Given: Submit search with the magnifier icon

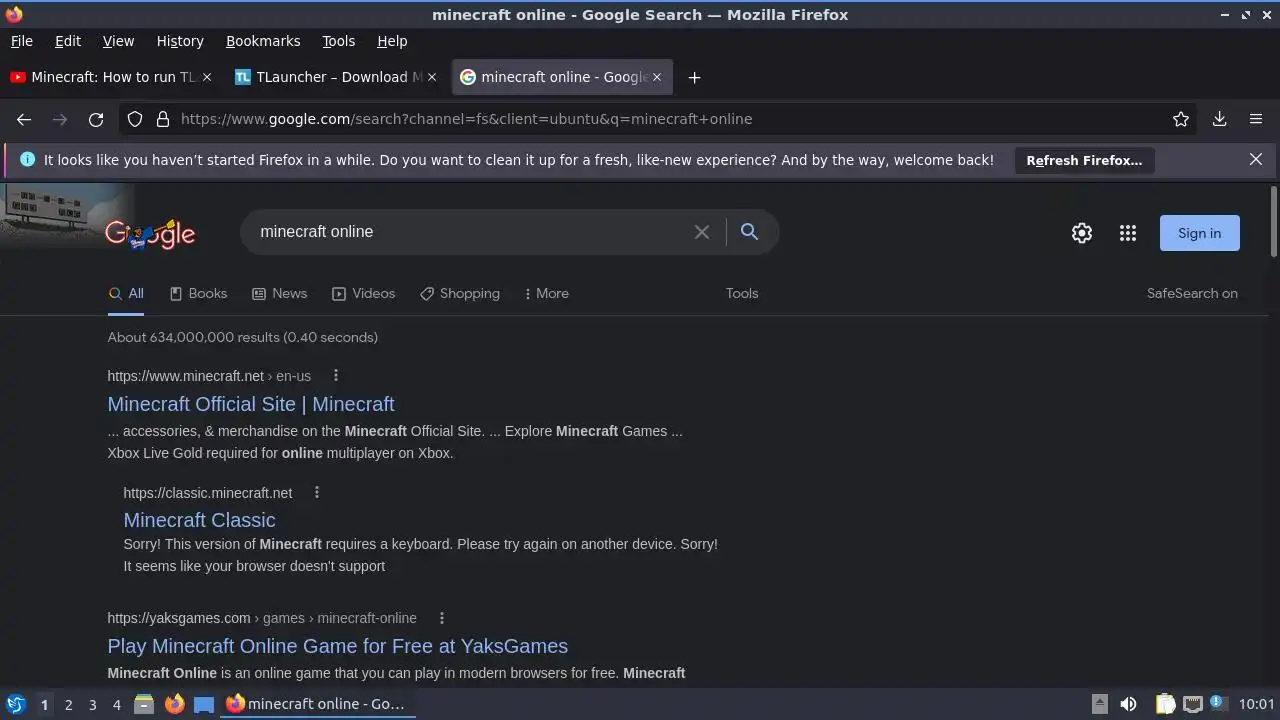Looking at the screenshot, I should coord(749,232).
